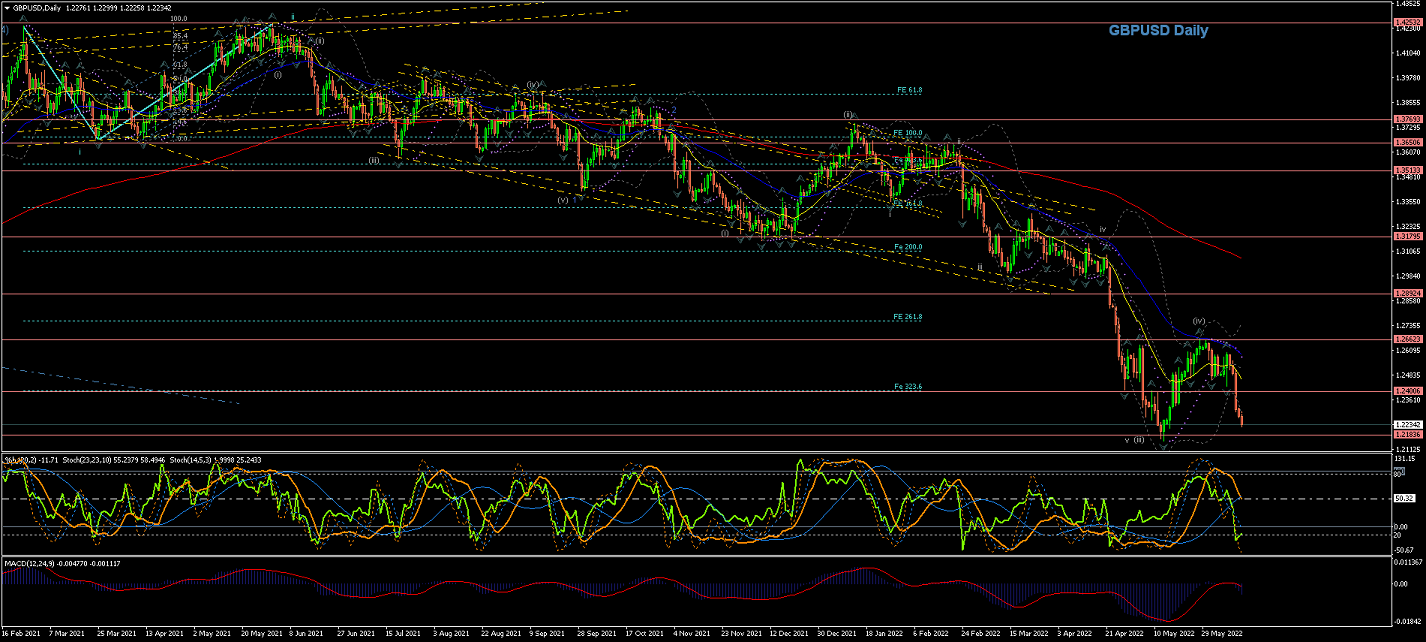Click the 0.011367 MACD scale value
1426x642 pixels.
click(1408, 564)
